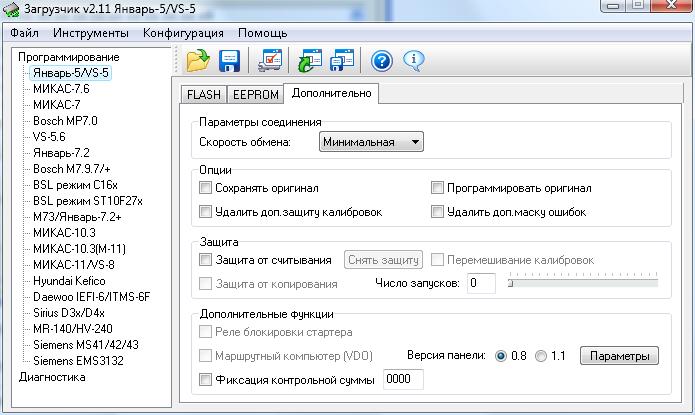This screenshot has height=415, width=695.
Task: Select M73/Январь-7.2+ in the tree
Action: [77, 217]
